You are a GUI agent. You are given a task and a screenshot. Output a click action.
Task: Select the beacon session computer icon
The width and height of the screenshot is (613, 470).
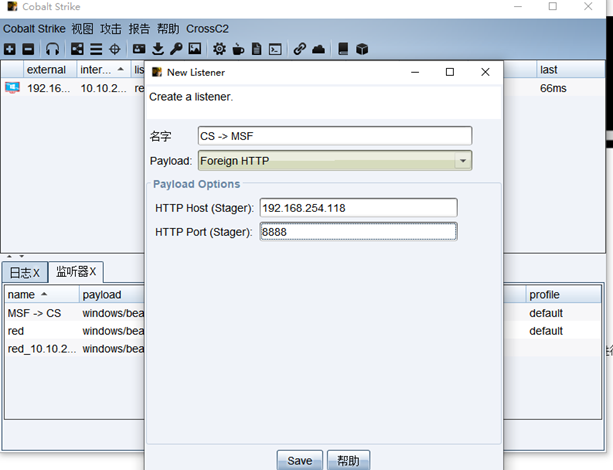click(x=12, y=88)
